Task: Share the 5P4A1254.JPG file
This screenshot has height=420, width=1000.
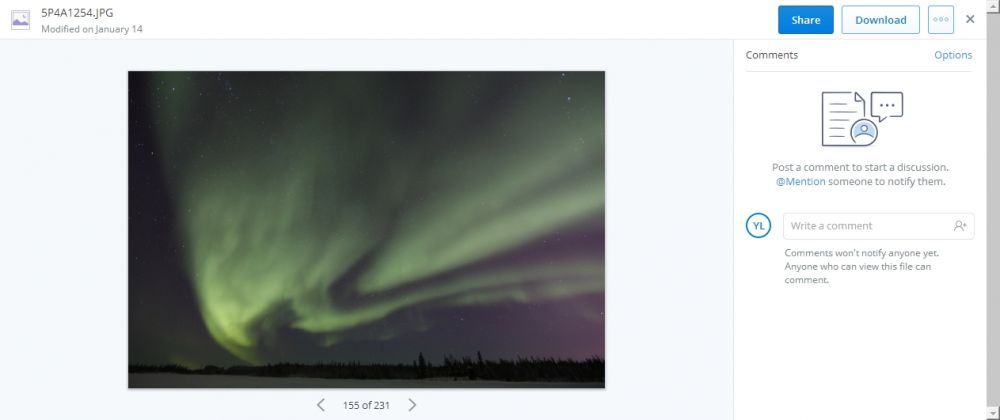Action: [x=805, y=20]
